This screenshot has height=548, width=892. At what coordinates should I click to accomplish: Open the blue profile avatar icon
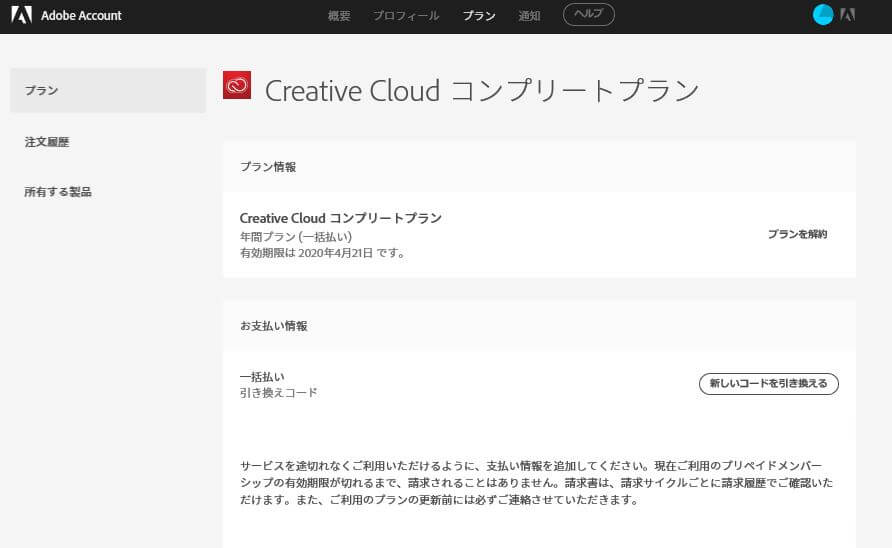823,15
